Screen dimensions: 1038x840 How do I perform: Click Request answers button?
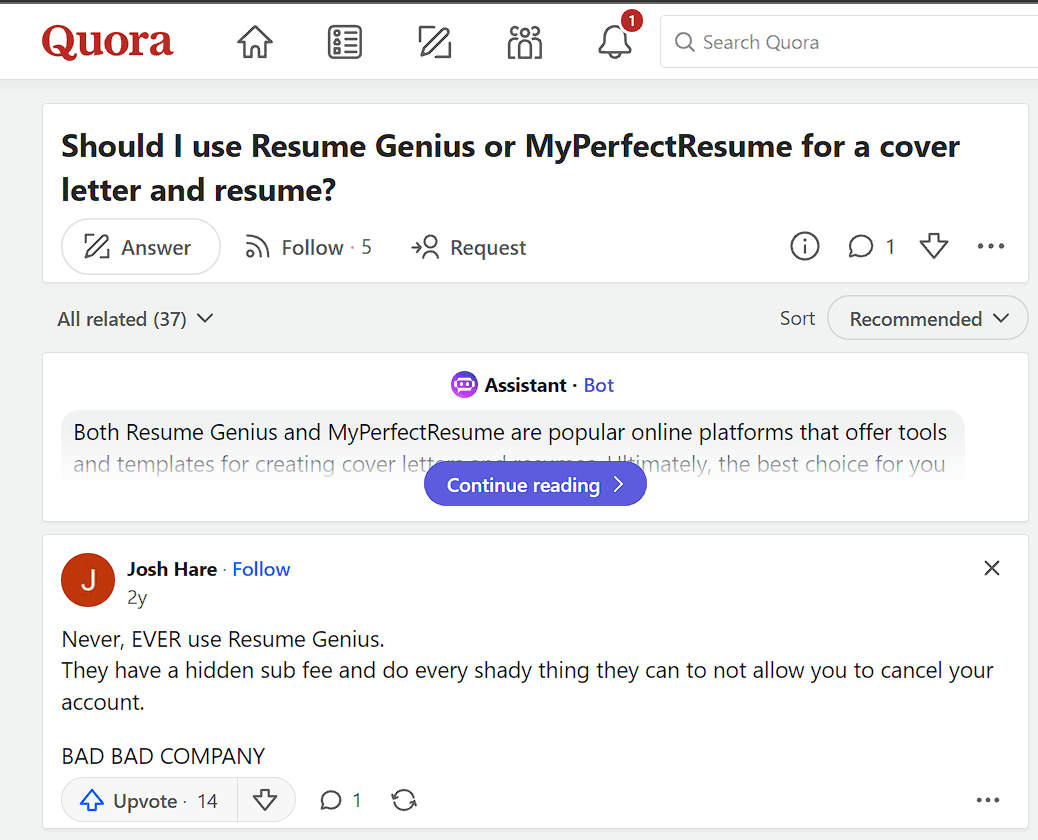click(469, 247)
